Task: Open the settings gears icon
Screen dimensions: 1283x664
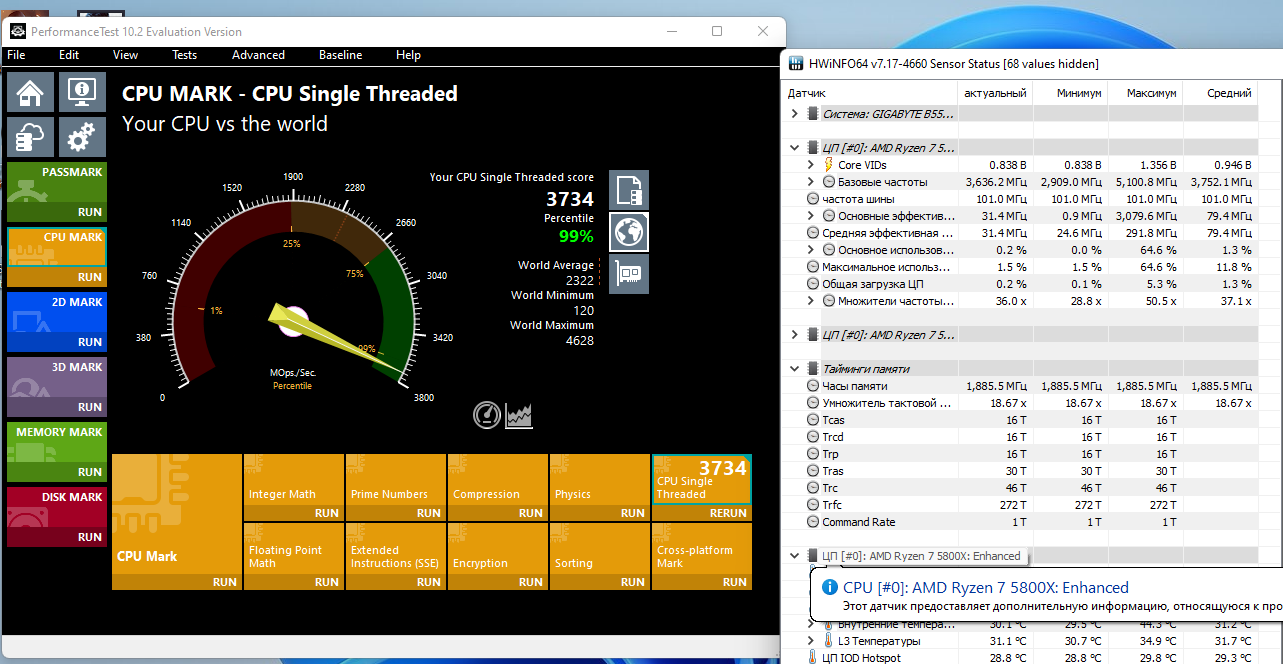Action: pyautogui.click(x=82, y=136)
